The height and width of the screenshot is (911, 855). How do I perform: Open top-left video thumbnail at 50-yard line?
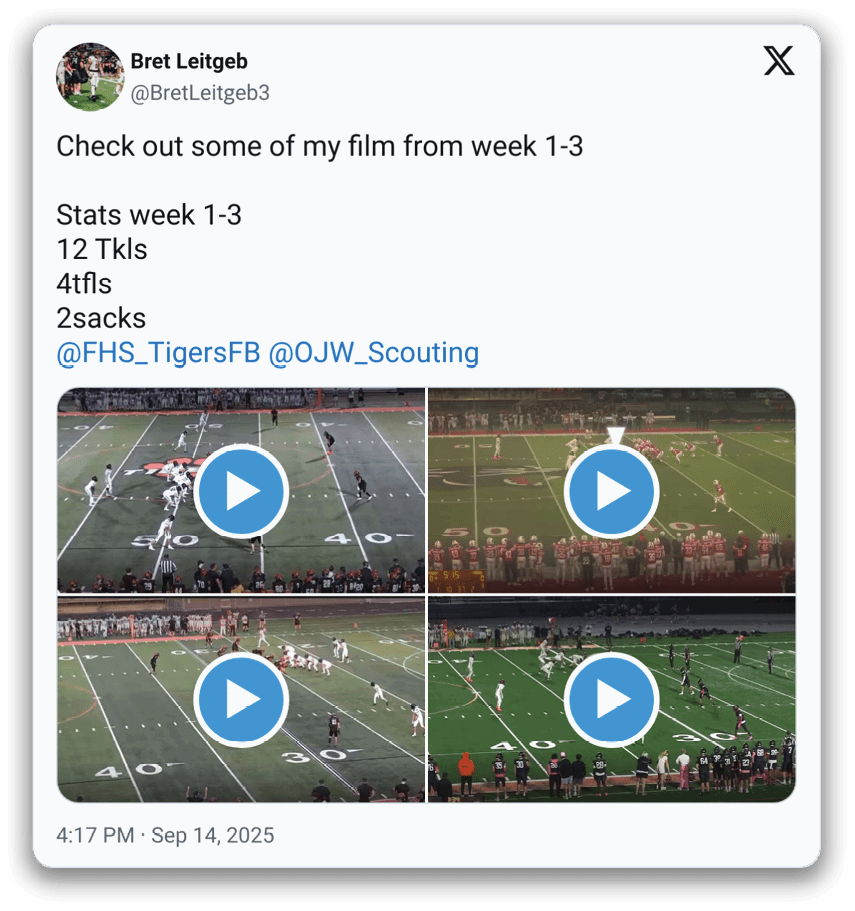[x=241, y=490]
